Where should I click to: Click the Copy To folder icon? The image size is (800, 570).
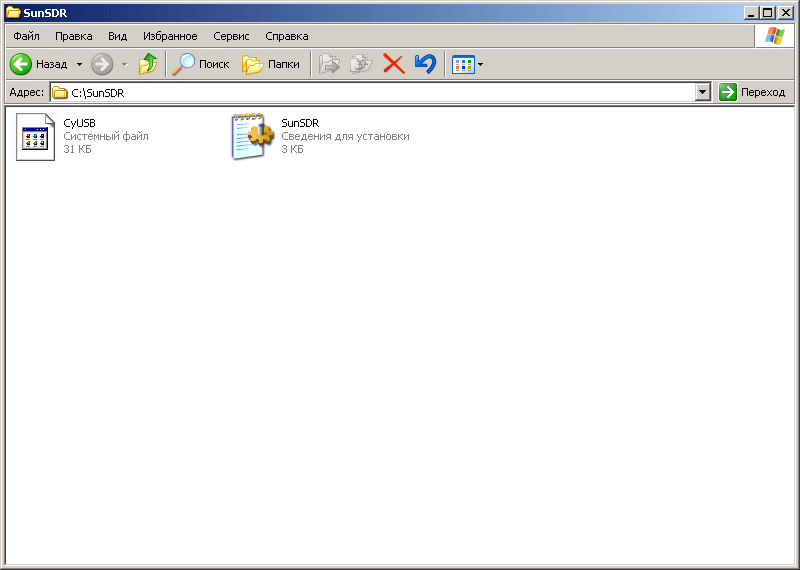(x=361, y=64)
